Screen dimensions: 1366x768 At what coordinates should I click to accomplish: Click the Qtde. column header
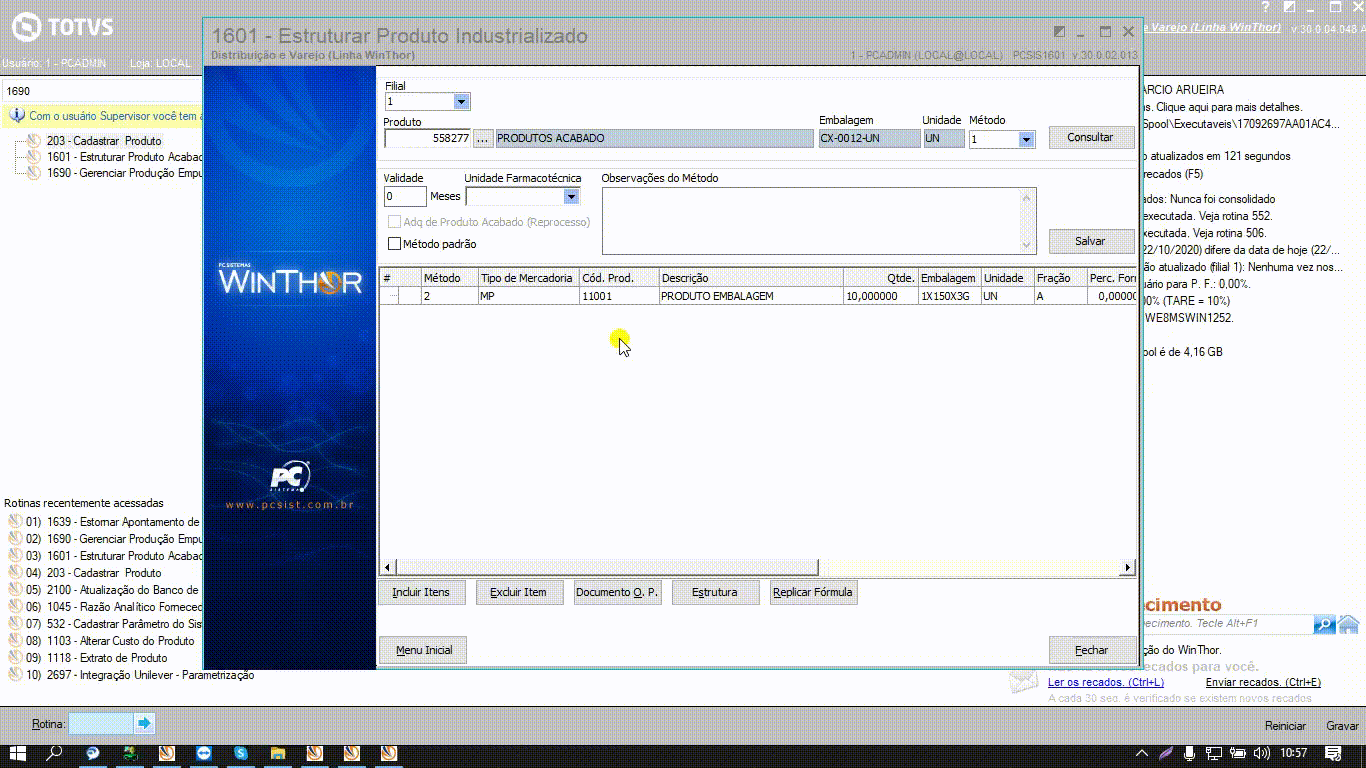(x=881, y=278)
